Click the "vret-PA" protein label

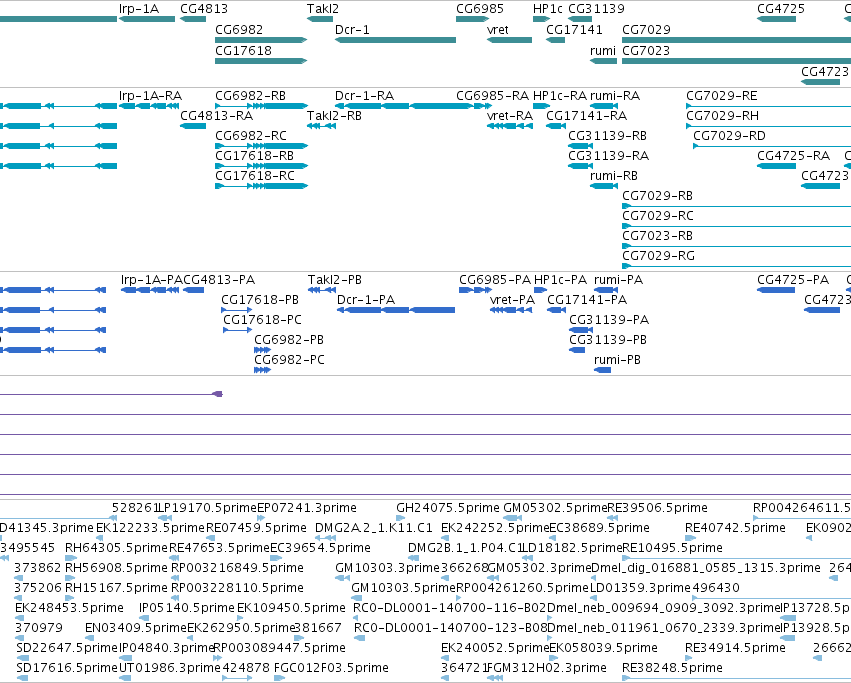pyautogui.click(x=512, y=300)
